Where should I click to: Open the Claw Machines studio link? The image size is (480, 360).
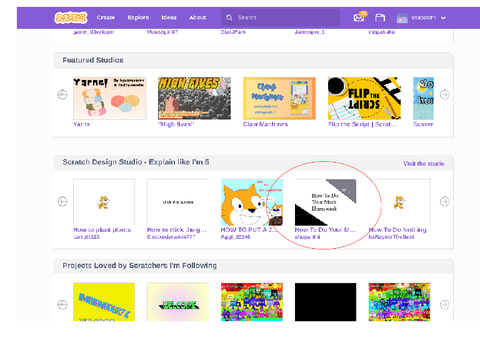click(x=265, y=124)
